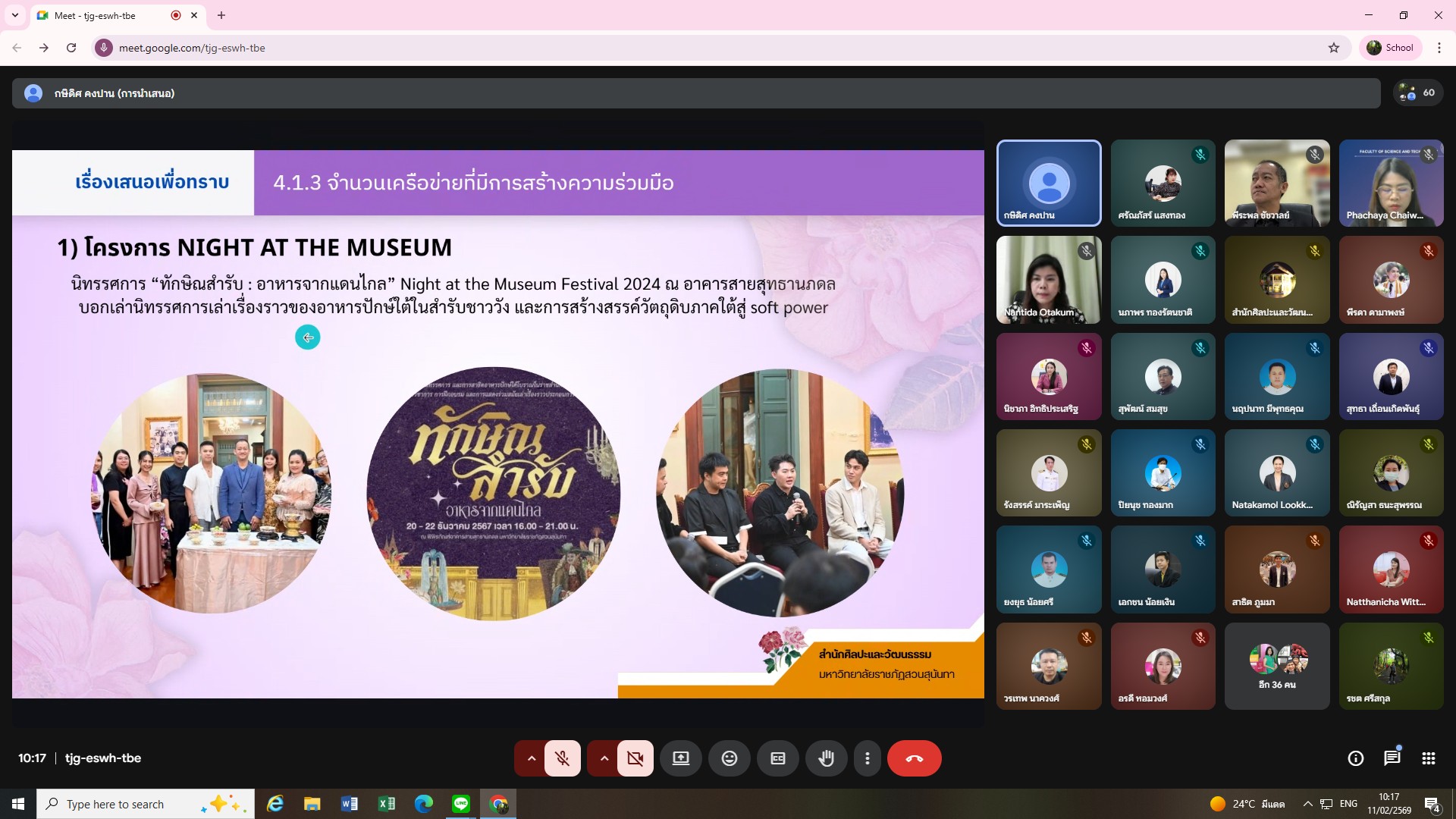The height and width of the screenshot is (819, 1456).
Task: Toggle the turned-off camera button
Action: click(635, 758)
